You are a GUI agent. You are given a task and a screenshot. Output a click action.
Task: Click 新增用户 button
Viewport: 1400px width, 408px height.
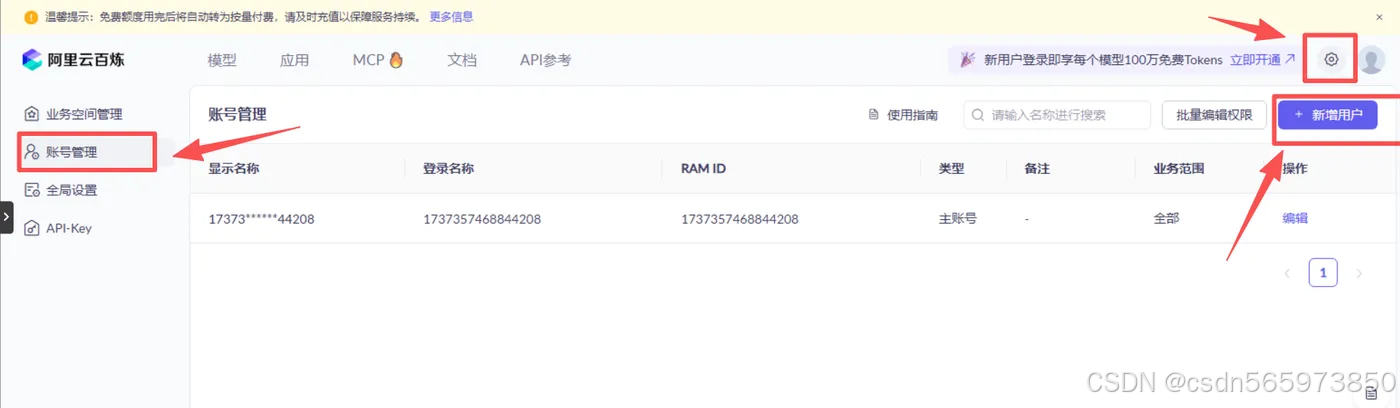point(1328,115)
